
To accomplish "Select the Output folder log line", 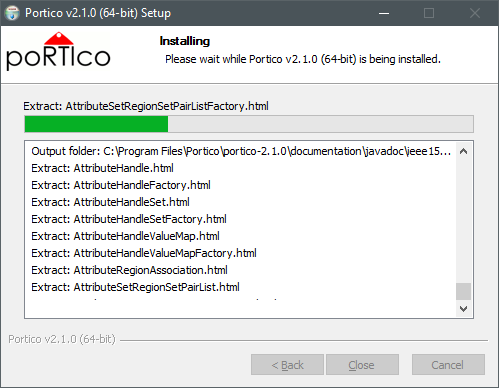I will 241,151.
